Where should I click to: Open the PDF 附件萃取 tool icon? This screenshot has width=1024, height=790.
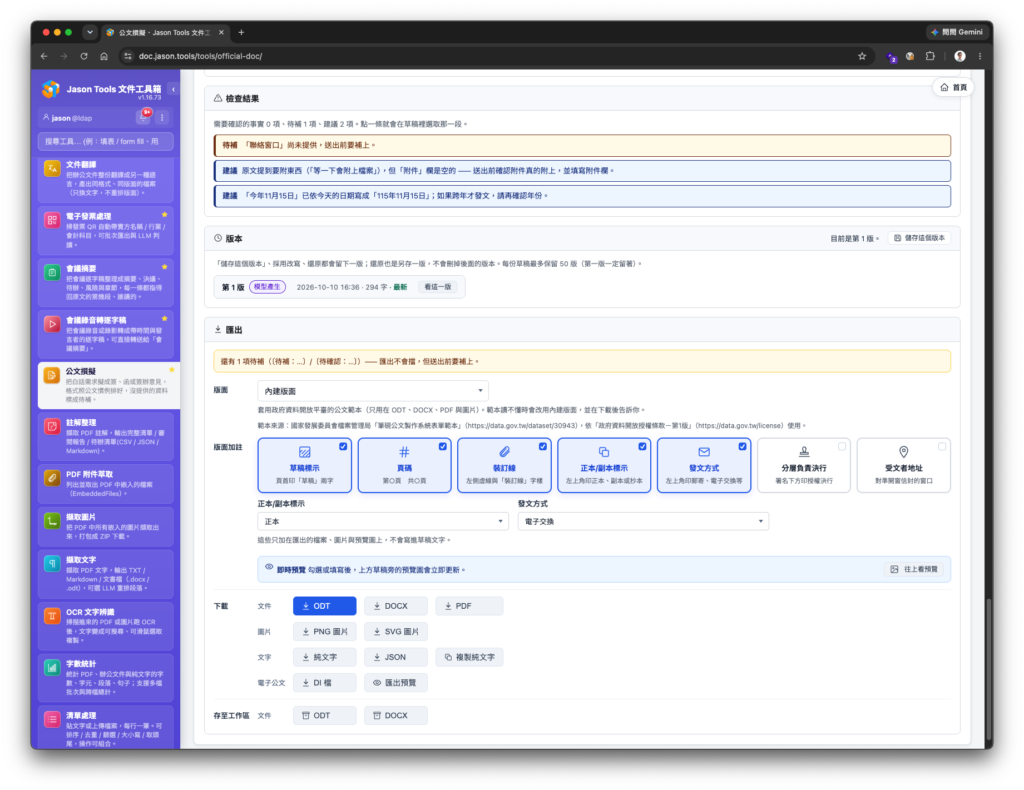click(x=52, y=478)
